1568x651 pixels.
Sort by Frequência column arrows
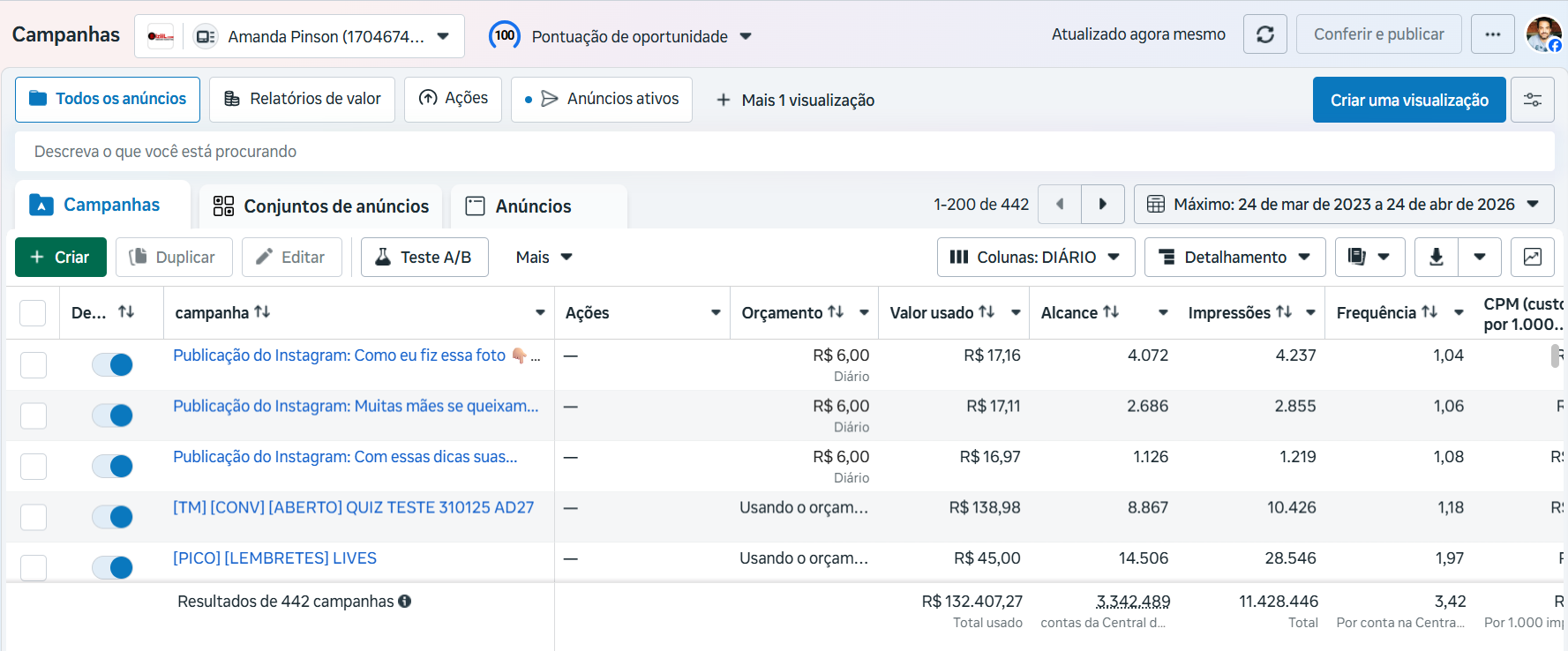coord(1429,311)
